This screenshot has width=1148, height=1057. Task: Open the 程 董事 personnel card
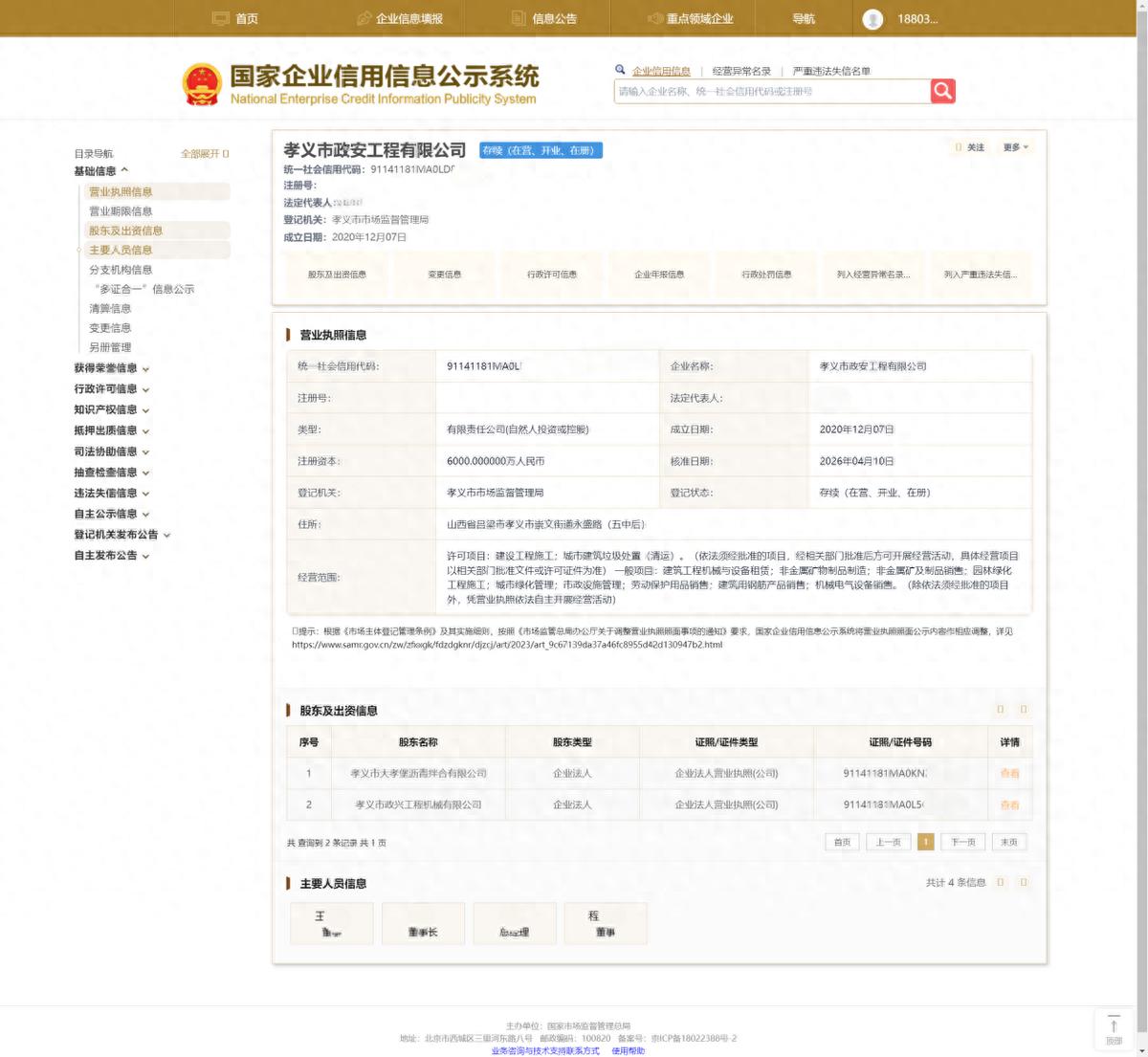(x=606, y=923)
